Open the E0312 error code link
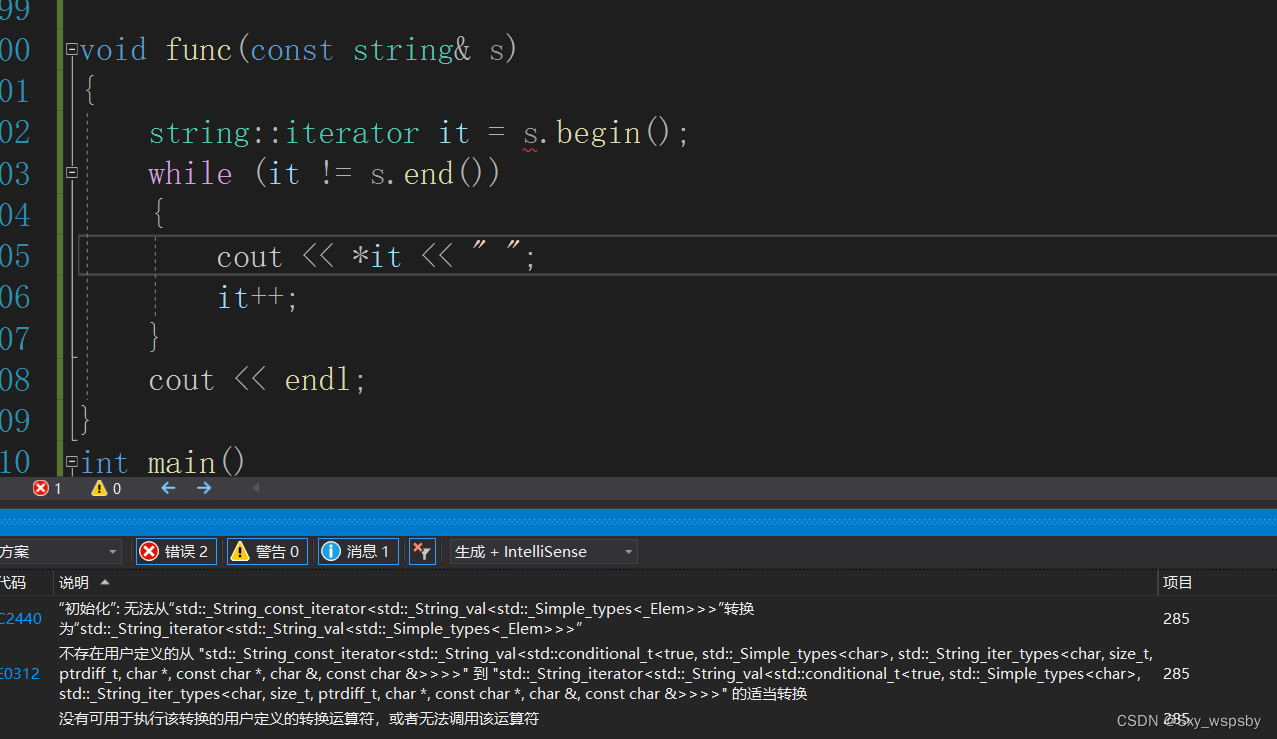The width and height of the screenshot is (1277, 739). coord(21,674)
